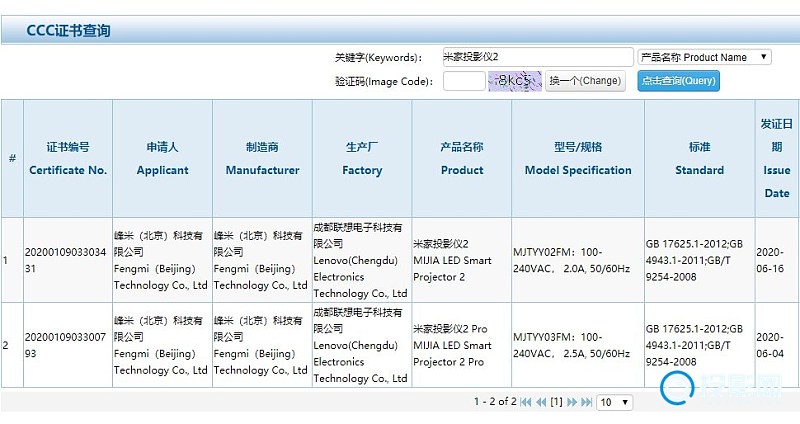Image resolution: width=800 pixels, height=424 pixels.
Task: Click row 1 manufacturer Fengmi (Beijing) cell
Action: 262,260
